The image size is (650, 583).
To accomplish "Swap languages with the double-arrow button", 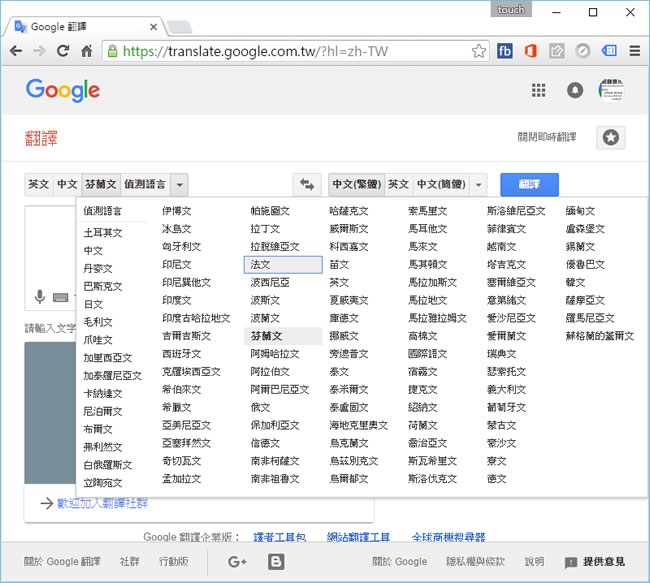I will tap(307, 184).
